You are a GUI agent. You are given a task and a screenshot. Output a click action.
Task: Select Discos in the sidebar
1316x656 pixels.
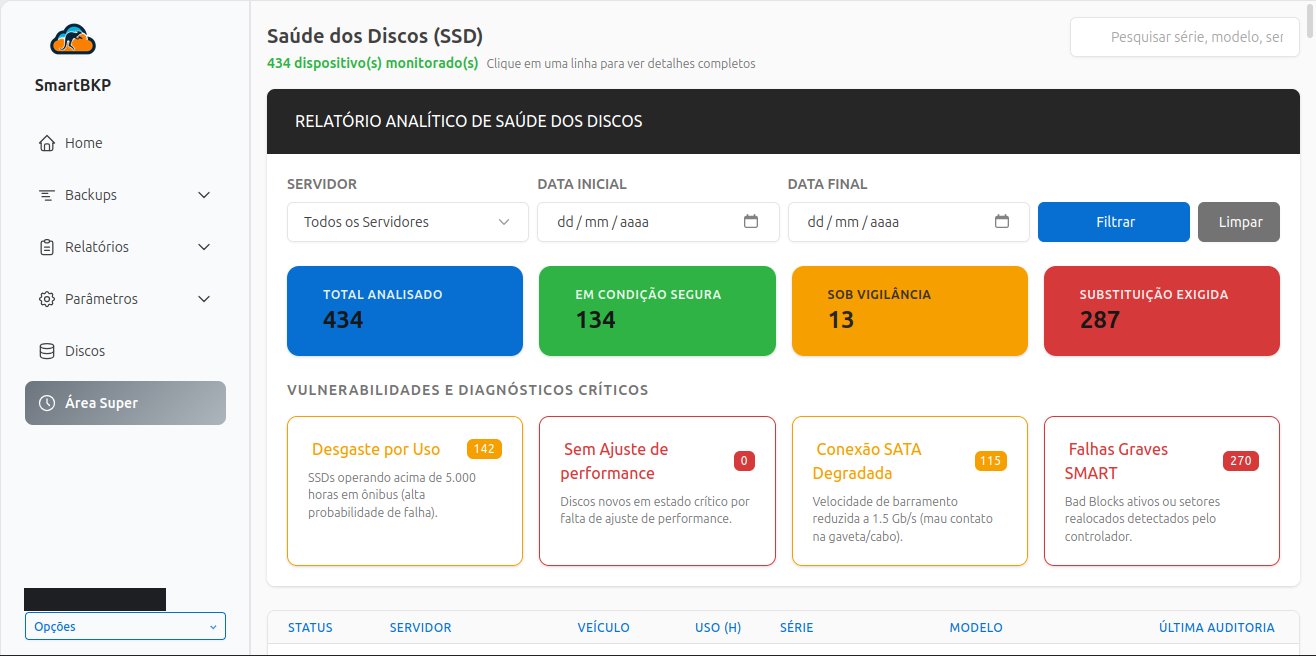(x=125, y=351)
